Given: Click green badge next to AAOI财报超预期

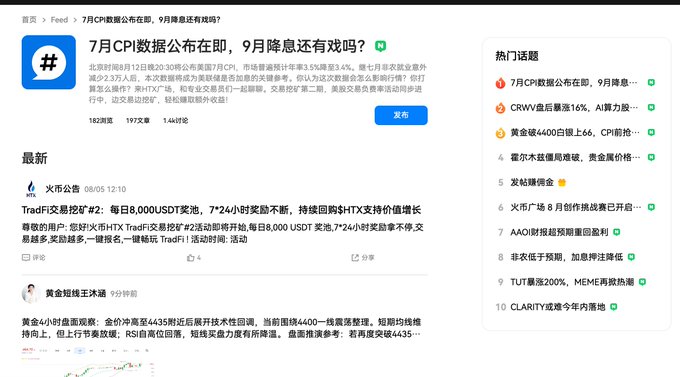Looking at the screenshot, I should pos(617,232).
